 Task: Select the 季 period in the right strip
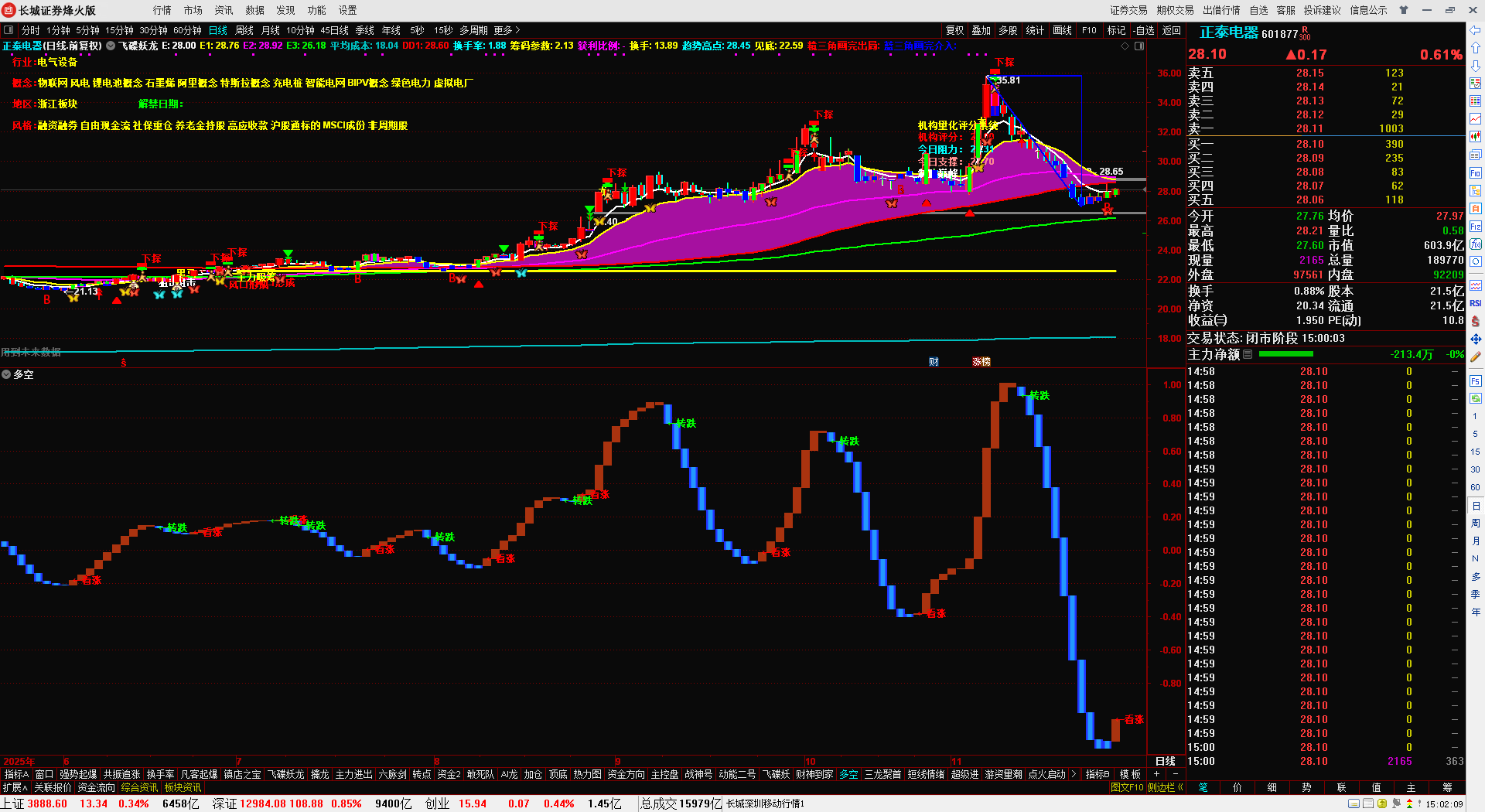pyautogui.click(x=1475, y=595)
